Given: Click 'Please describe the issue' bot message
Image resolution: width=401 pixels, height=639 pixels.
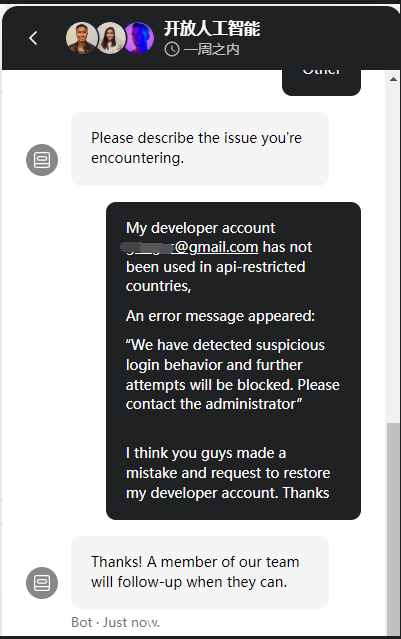Looking at the screenshot, I should (200, 149).
